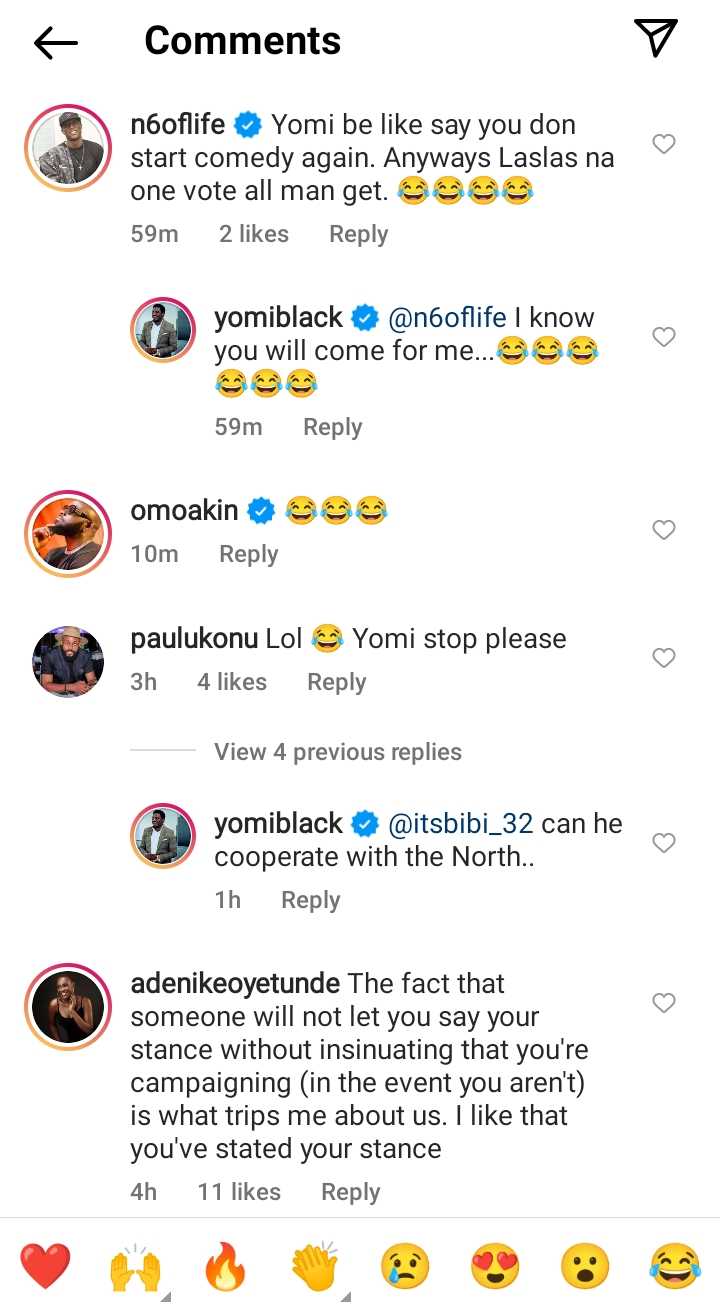This screenshot has height=1313, width=720.
Task: Like paulukonu's comment with the heart
Action: coord(664,658)
